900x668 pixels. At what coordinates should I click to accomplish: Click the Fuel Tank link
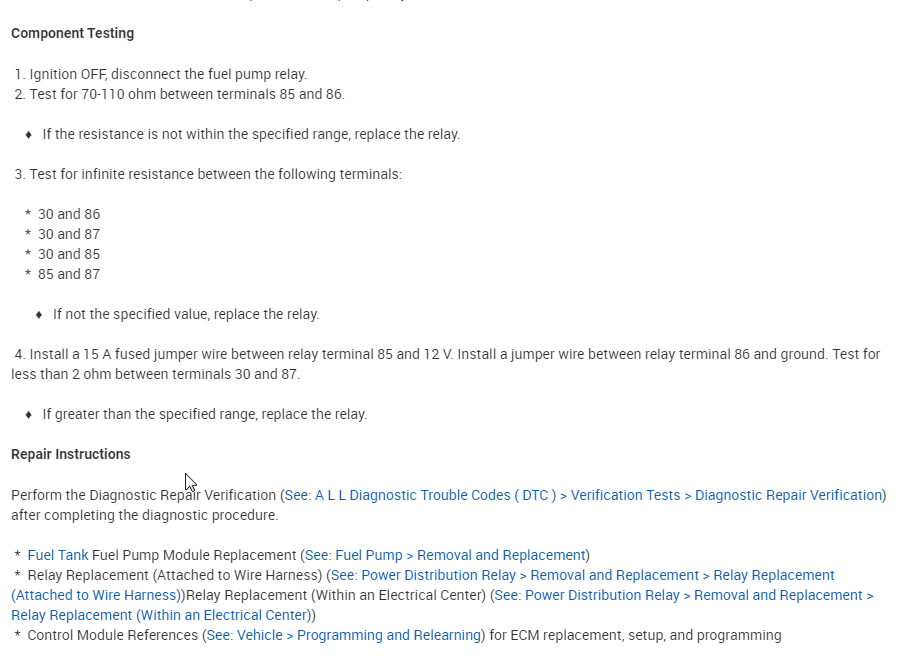pos(58,555)
